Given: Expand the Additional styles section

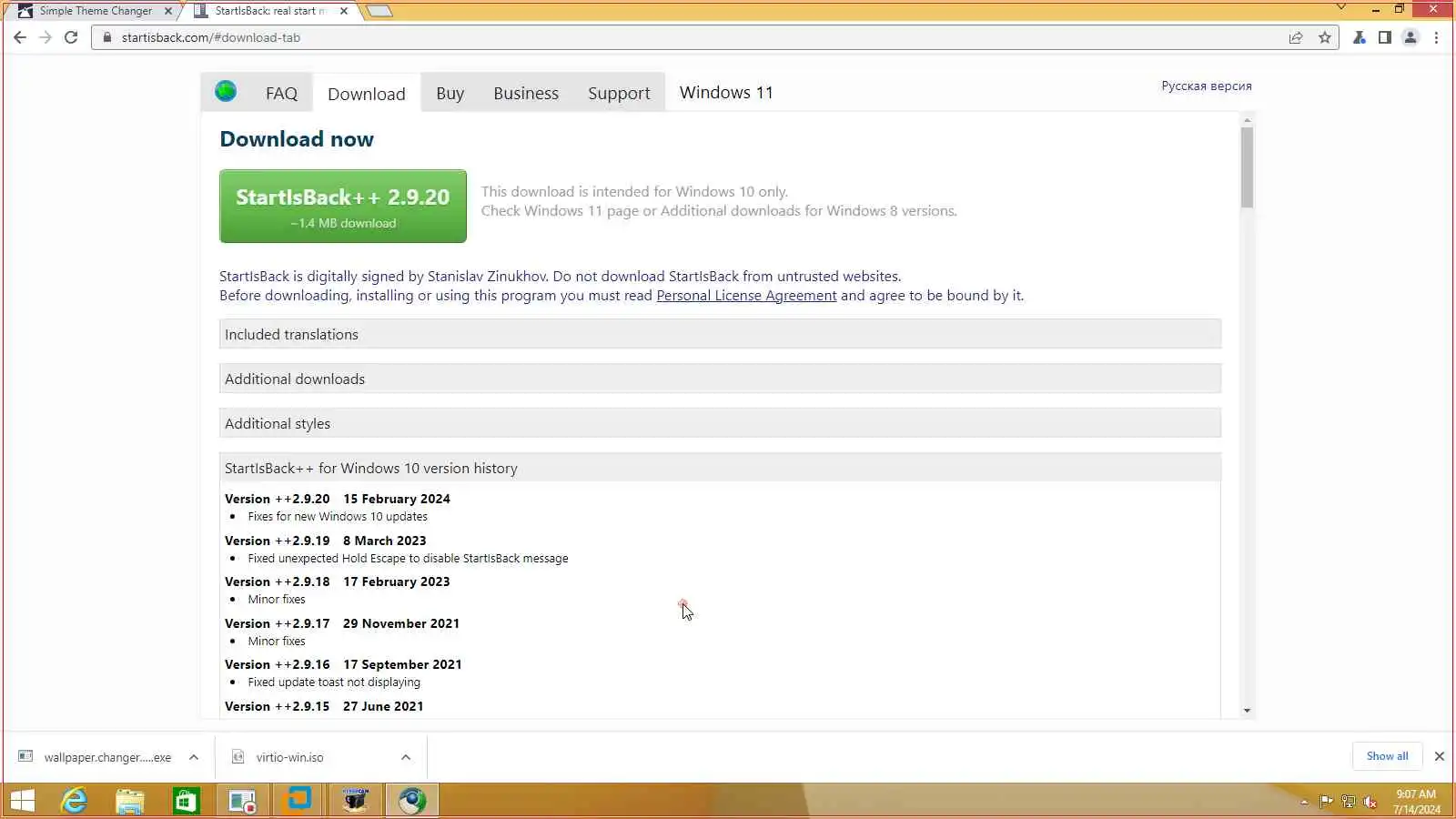Looking at the screenshot, I should tap(720, 423).
